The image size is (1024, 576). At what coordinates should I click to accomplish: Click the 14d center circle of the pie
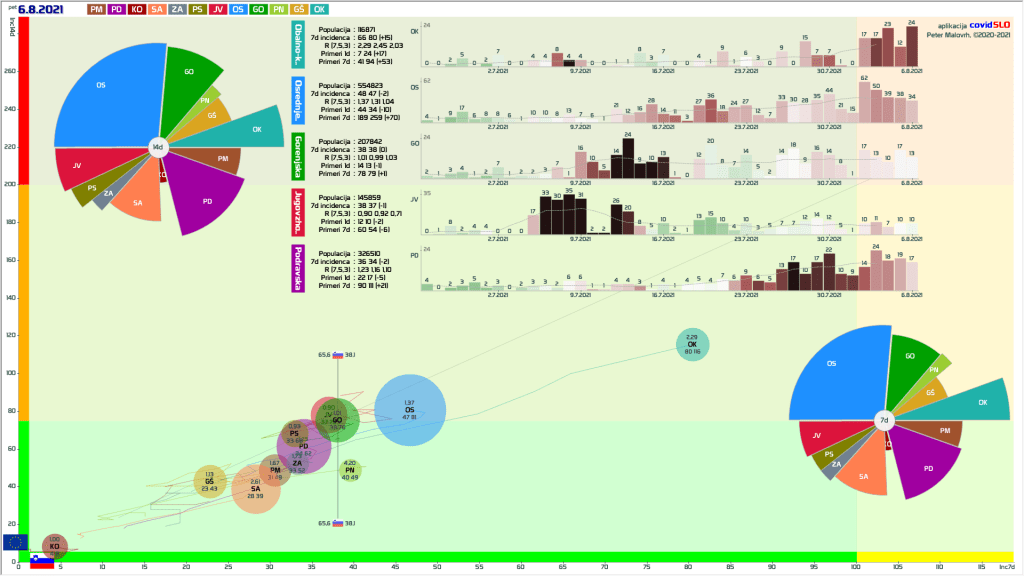tap(157, 148)
